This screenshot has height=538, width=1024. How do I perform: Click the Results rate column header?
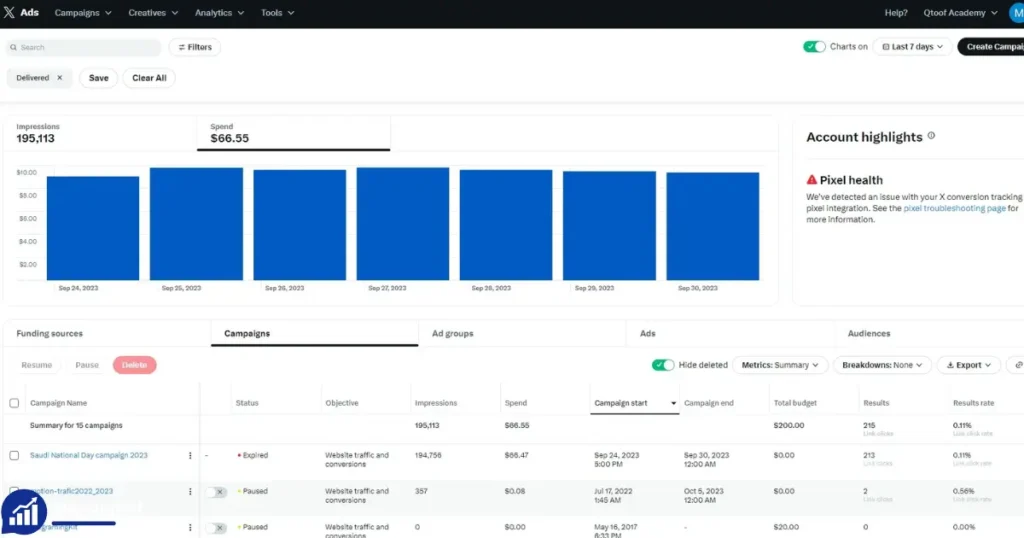click(x=973, y=403)
